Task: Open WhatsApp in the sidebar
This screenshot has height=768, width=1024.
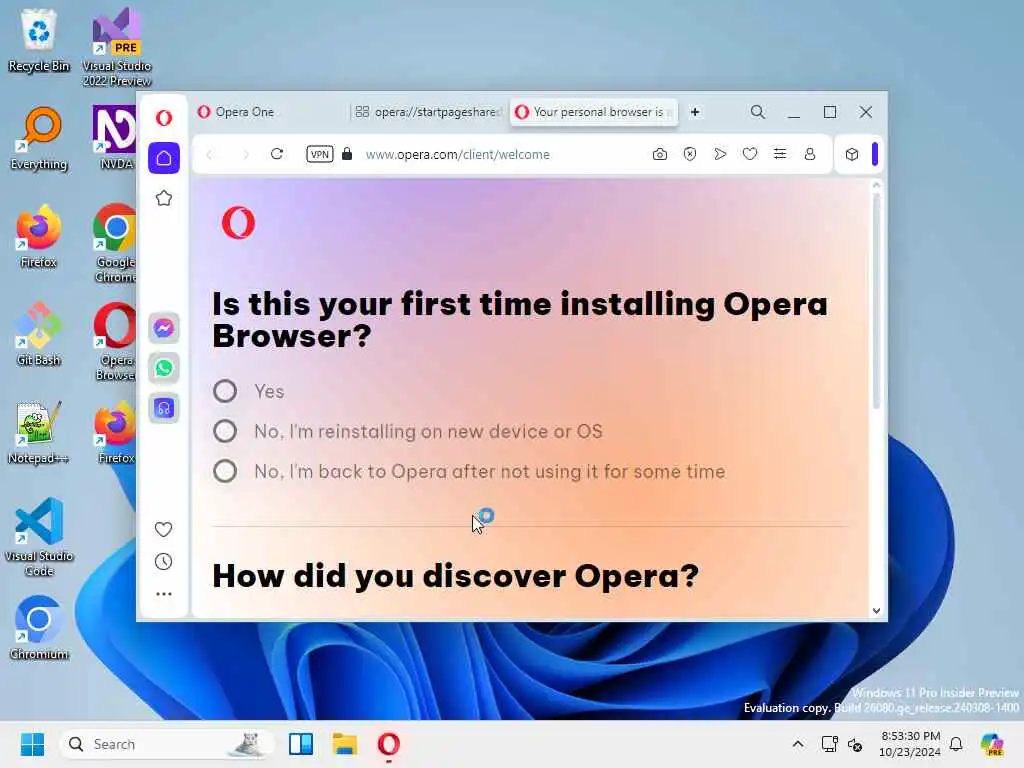Action: tap(164, 368)
